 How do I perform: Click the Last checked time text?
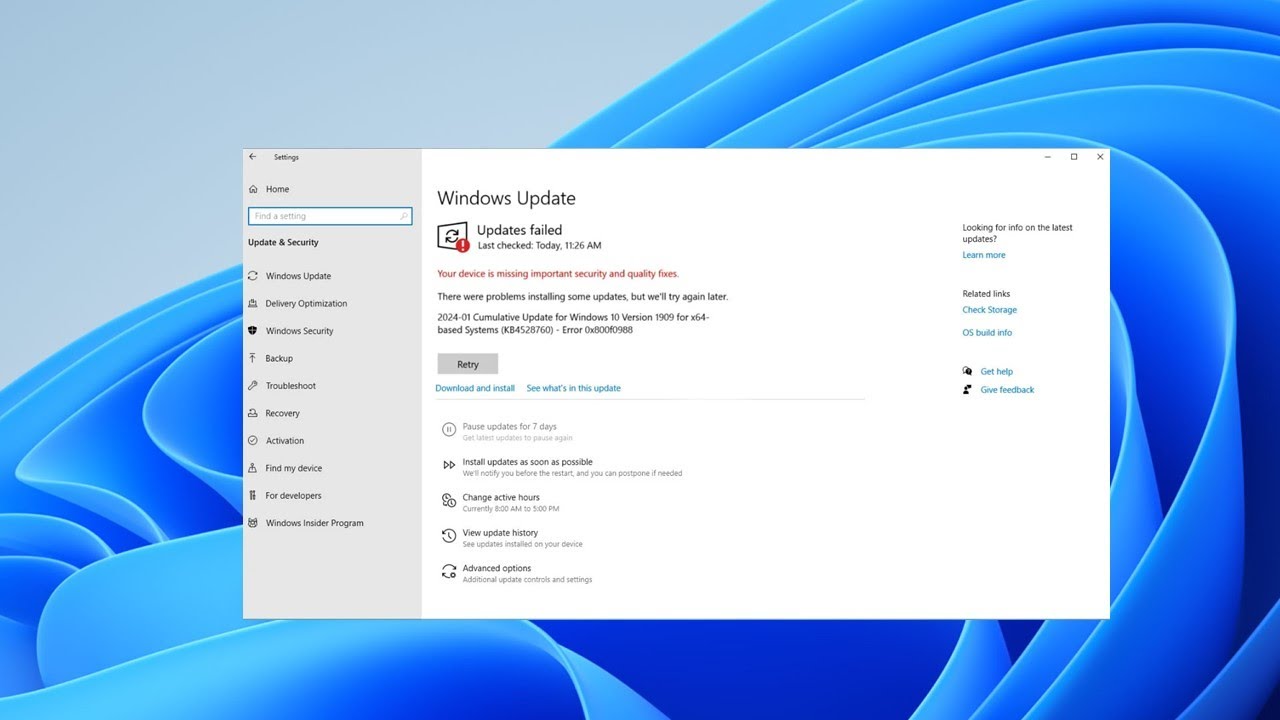539,245
